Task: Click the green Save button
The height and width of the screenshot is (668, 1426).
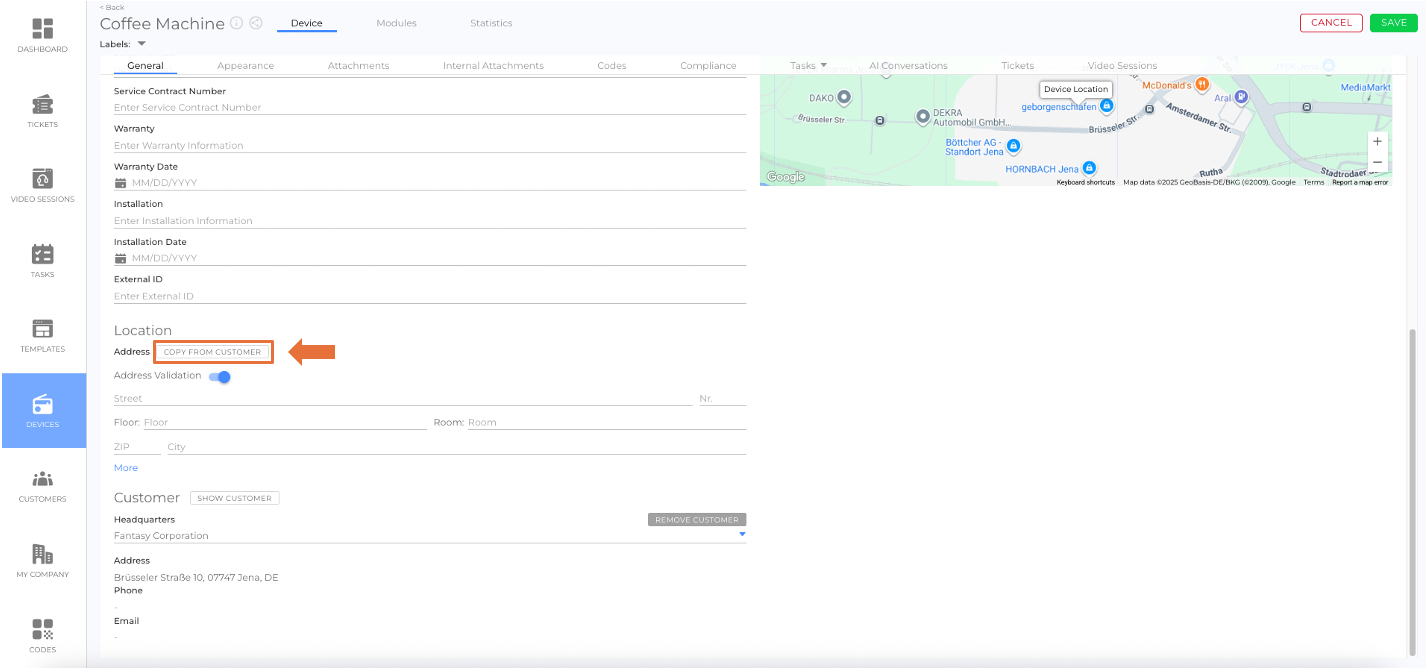Action: pos(1393,23)
